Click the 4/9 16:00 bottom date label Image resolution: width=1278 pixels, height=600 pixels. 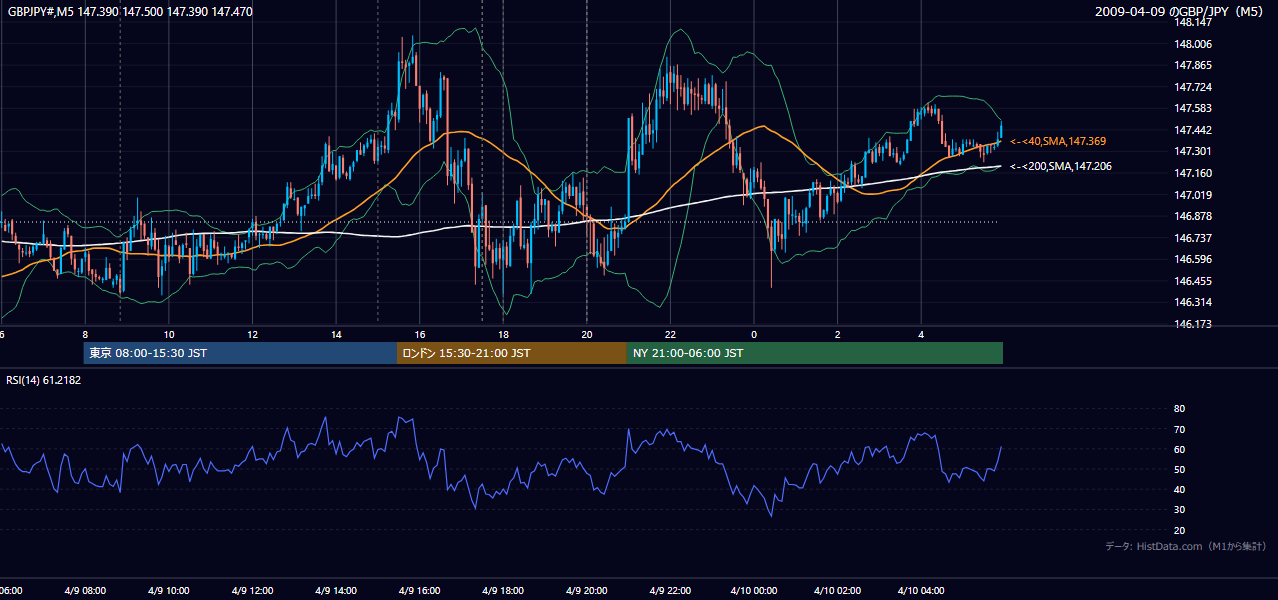(419, 590)
